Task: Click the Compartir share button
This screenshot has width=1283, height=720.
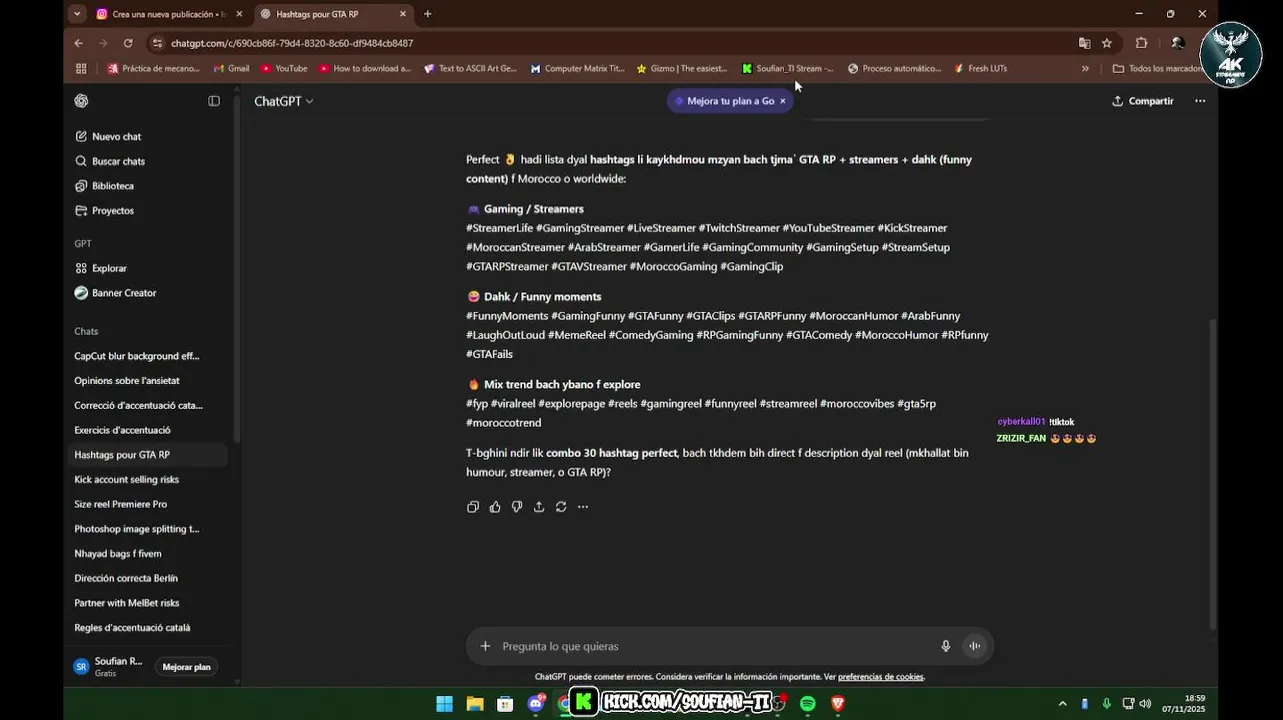Action: [x=1143, y=101]
